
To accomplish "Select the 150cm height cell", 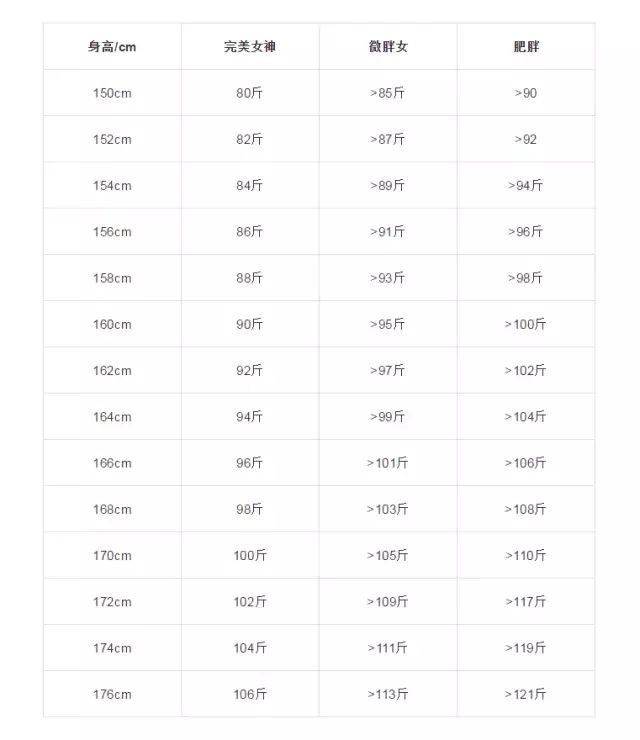I will (112, 93).
